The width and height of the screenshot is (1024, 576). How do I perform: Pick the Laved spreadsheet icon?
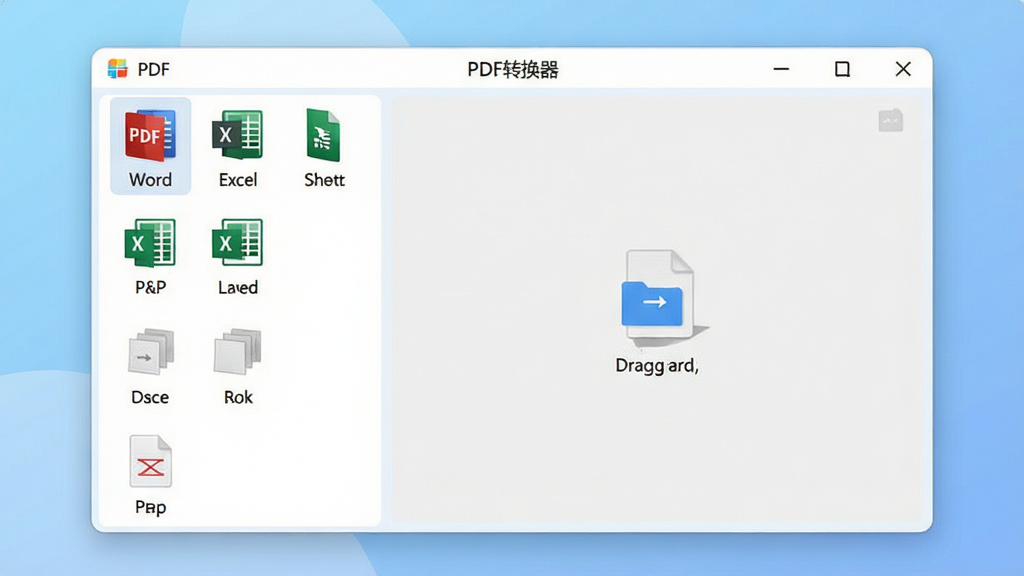(238, 242)
